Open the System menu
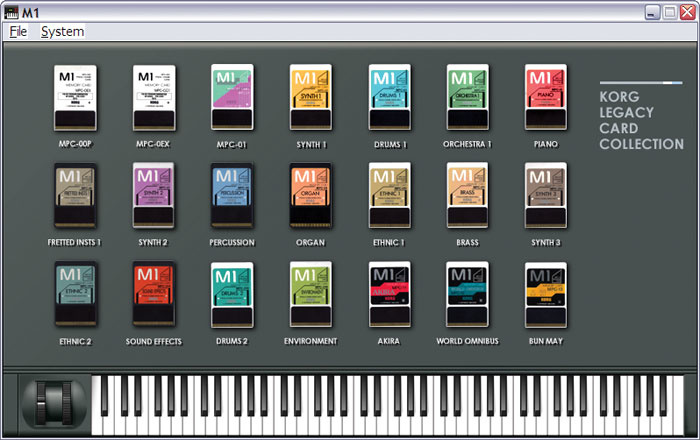 point(62,32)
